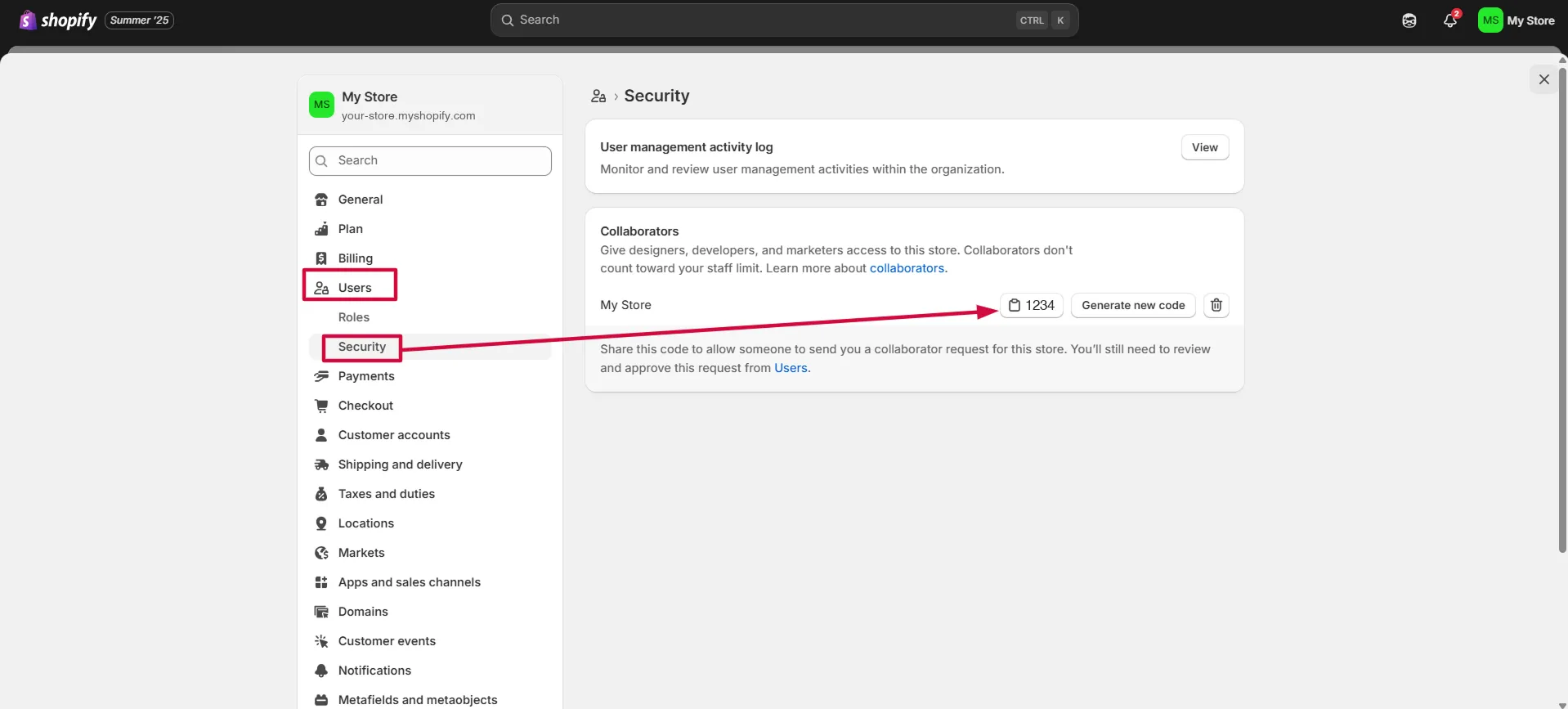Click the settings sidebar Search field
The height and width of the screenshot is (709, 1568).
click(430, 161)
